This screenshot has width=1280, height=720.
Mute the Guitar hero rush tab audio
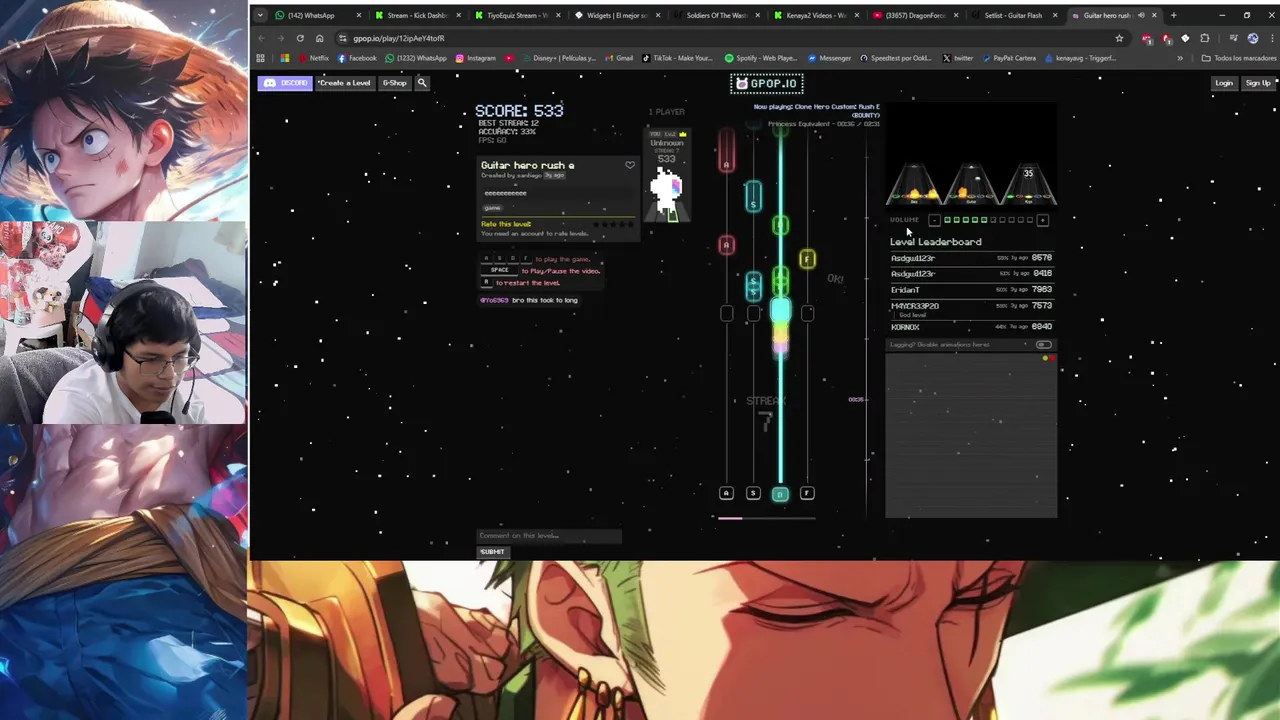1141,15
